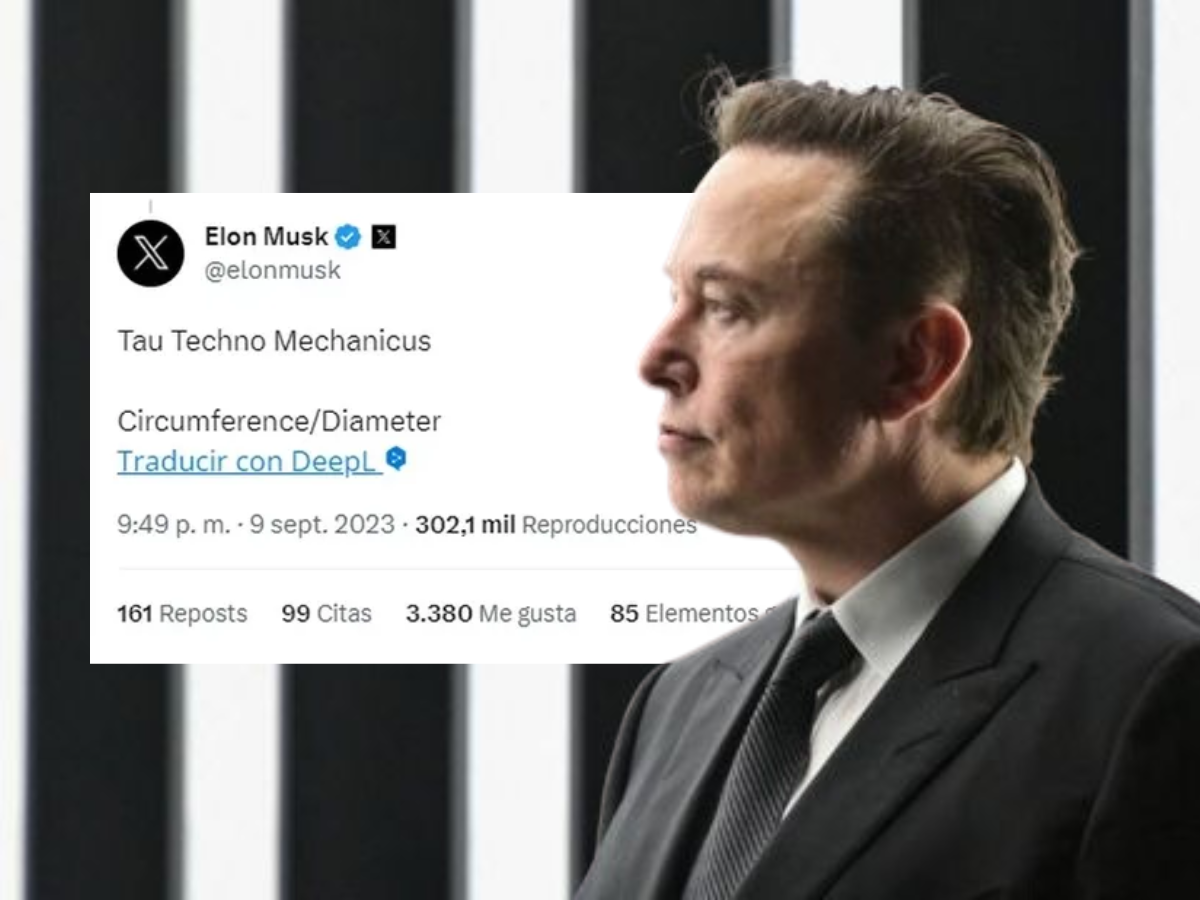This screenshot has width=1200, height=900.
Task: Select the Tau Techno Mechanicus text
Action: [274, 341]
